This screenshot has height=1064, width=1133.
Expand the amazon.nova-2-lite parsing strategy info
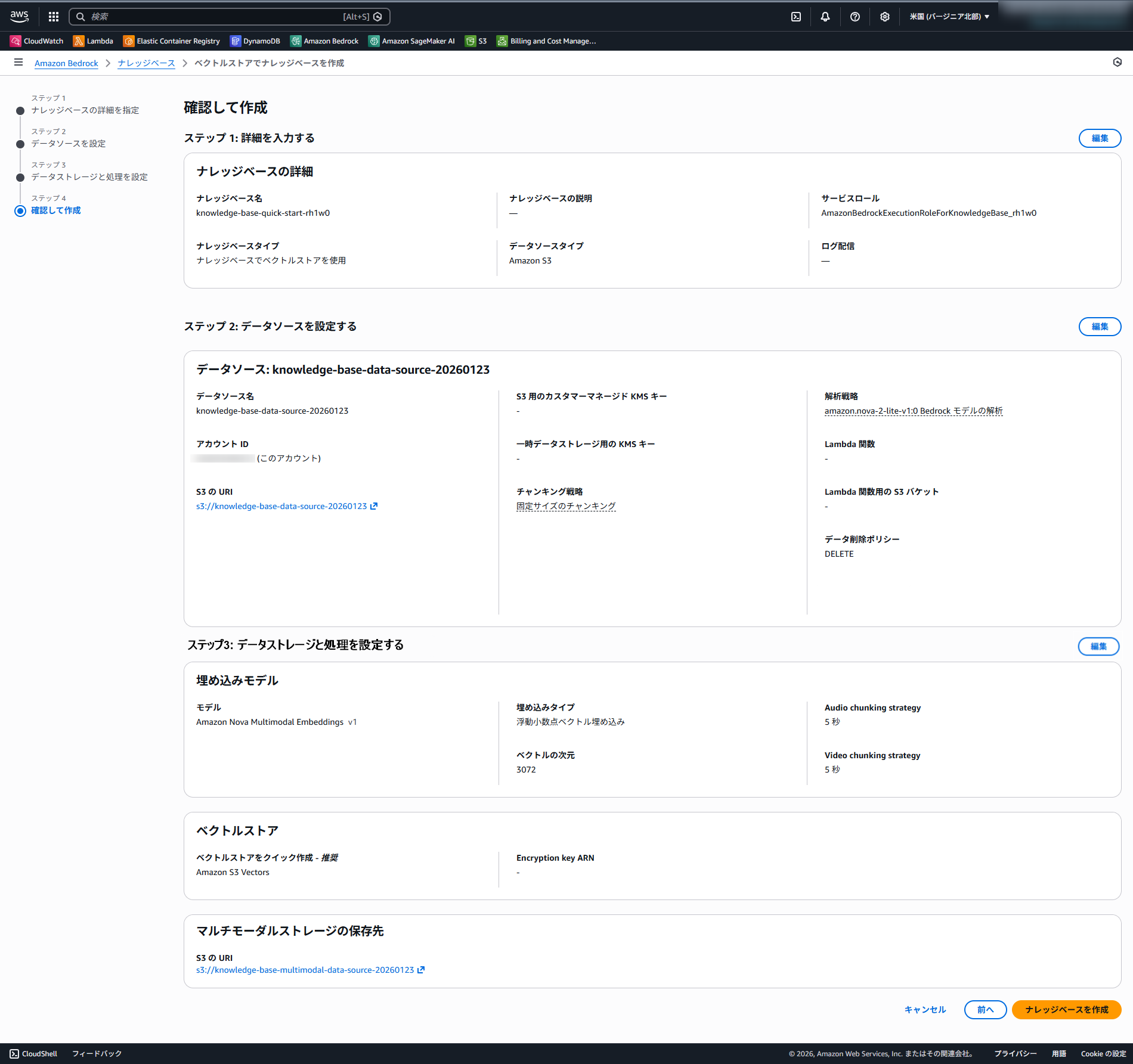click(x=913, y=411)
